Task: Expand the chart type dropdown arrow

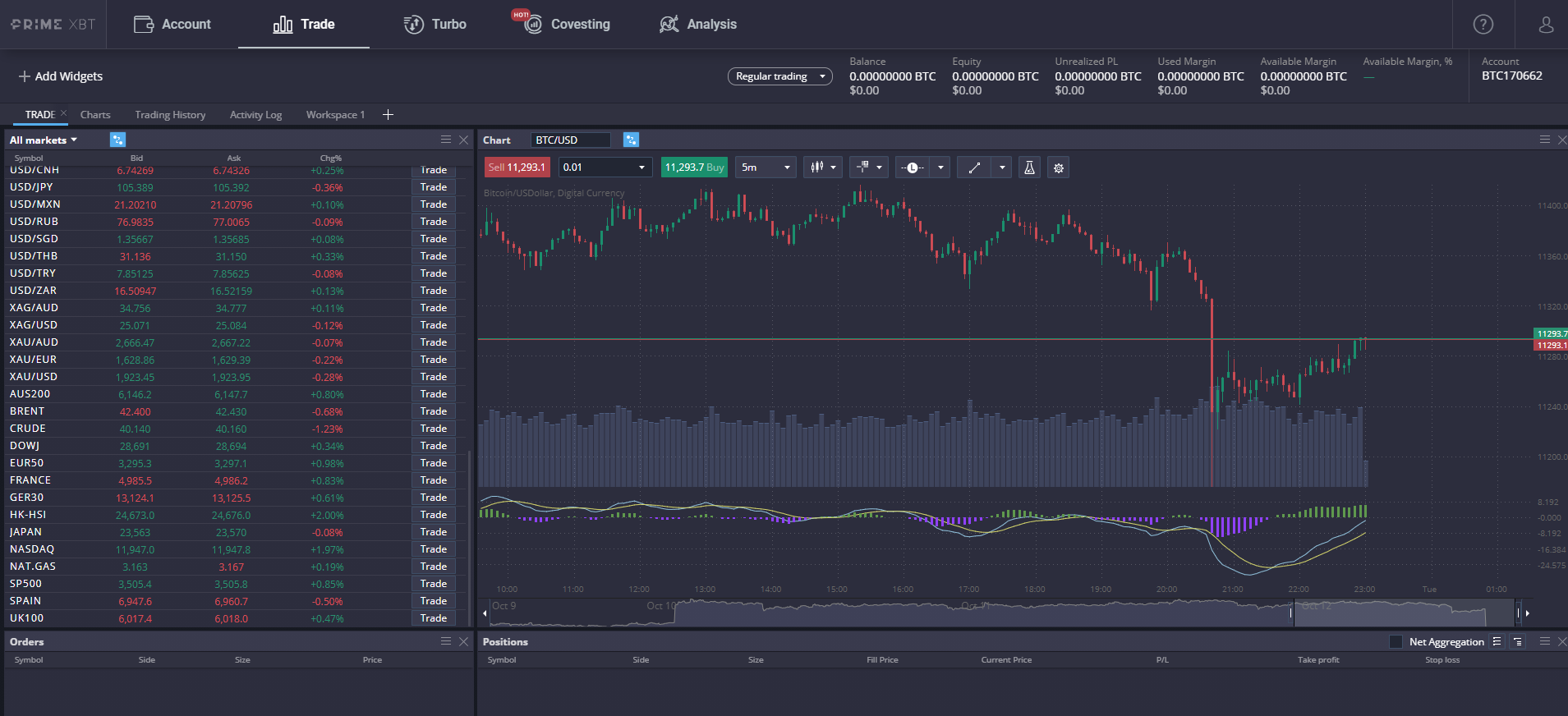Action: point(834,168)
